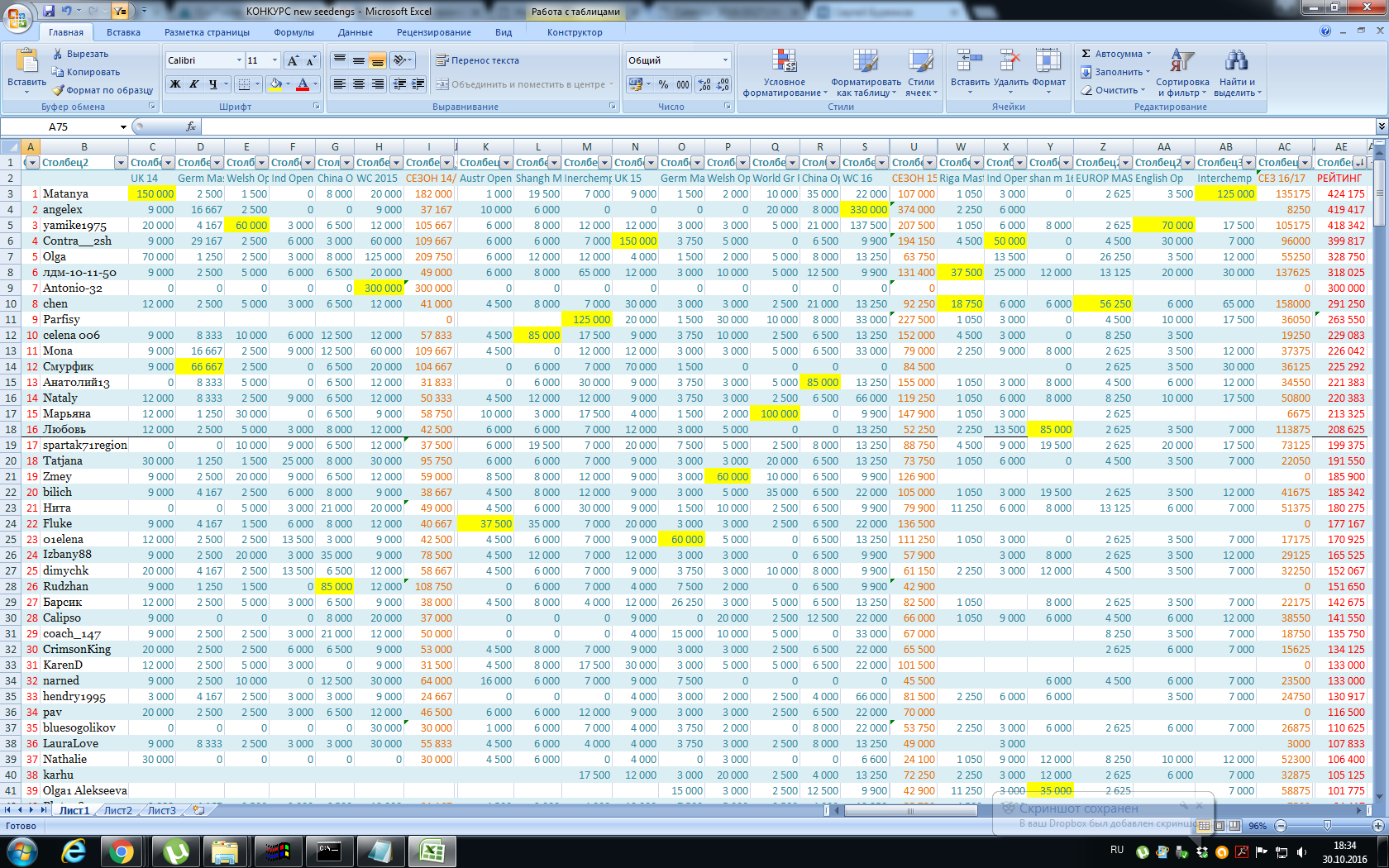Expand the number format dropdown showing Общий
This screenshot has width=1389, height=868.
pos(725,60)
